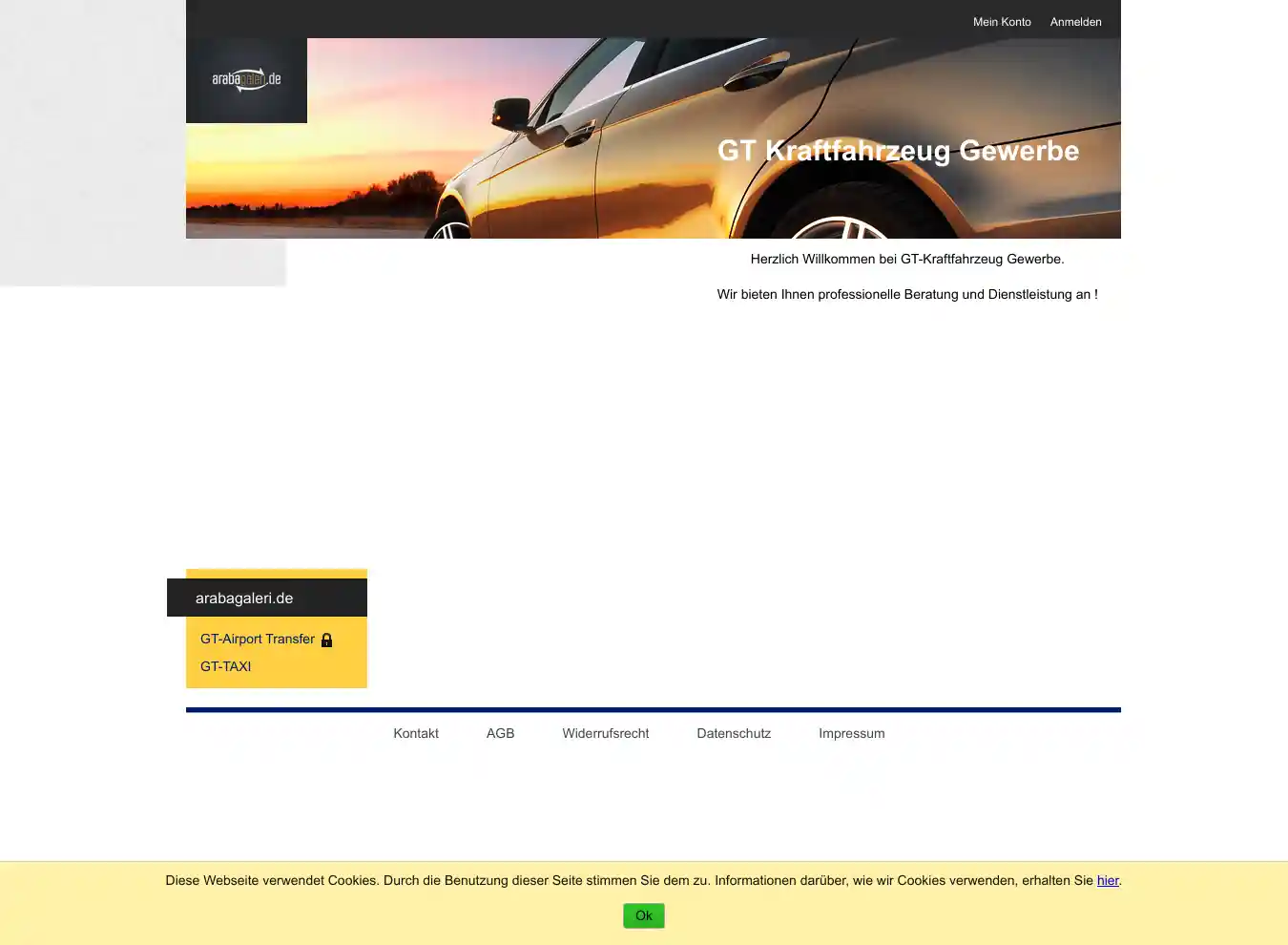The width and height of the screenshot is (1288, 945).
Task: Open the AGB footer link
Action: click(500, 734)
